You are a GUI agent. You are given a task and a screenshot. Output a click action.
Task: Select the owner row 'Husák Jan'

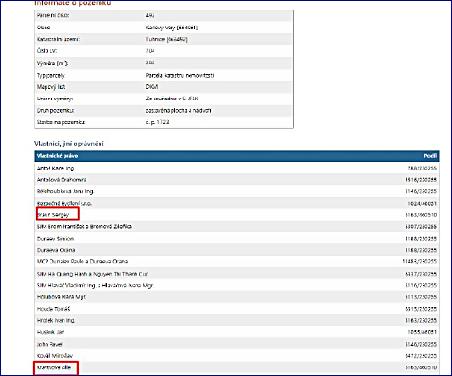(x=237, y=332)
